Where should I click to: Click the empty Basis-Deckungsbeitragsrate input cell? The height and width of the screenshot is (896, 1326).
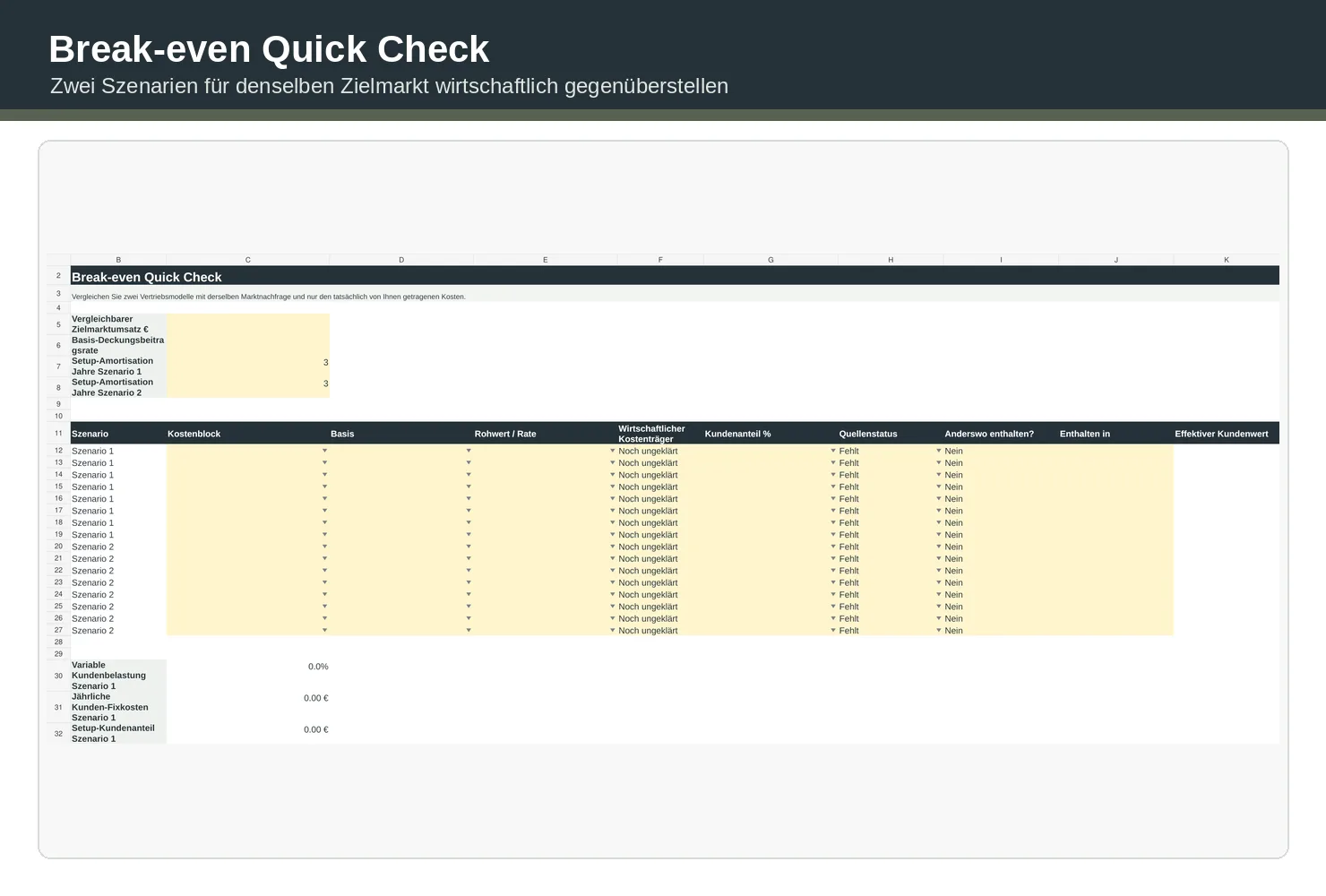(x=248, y=345)
